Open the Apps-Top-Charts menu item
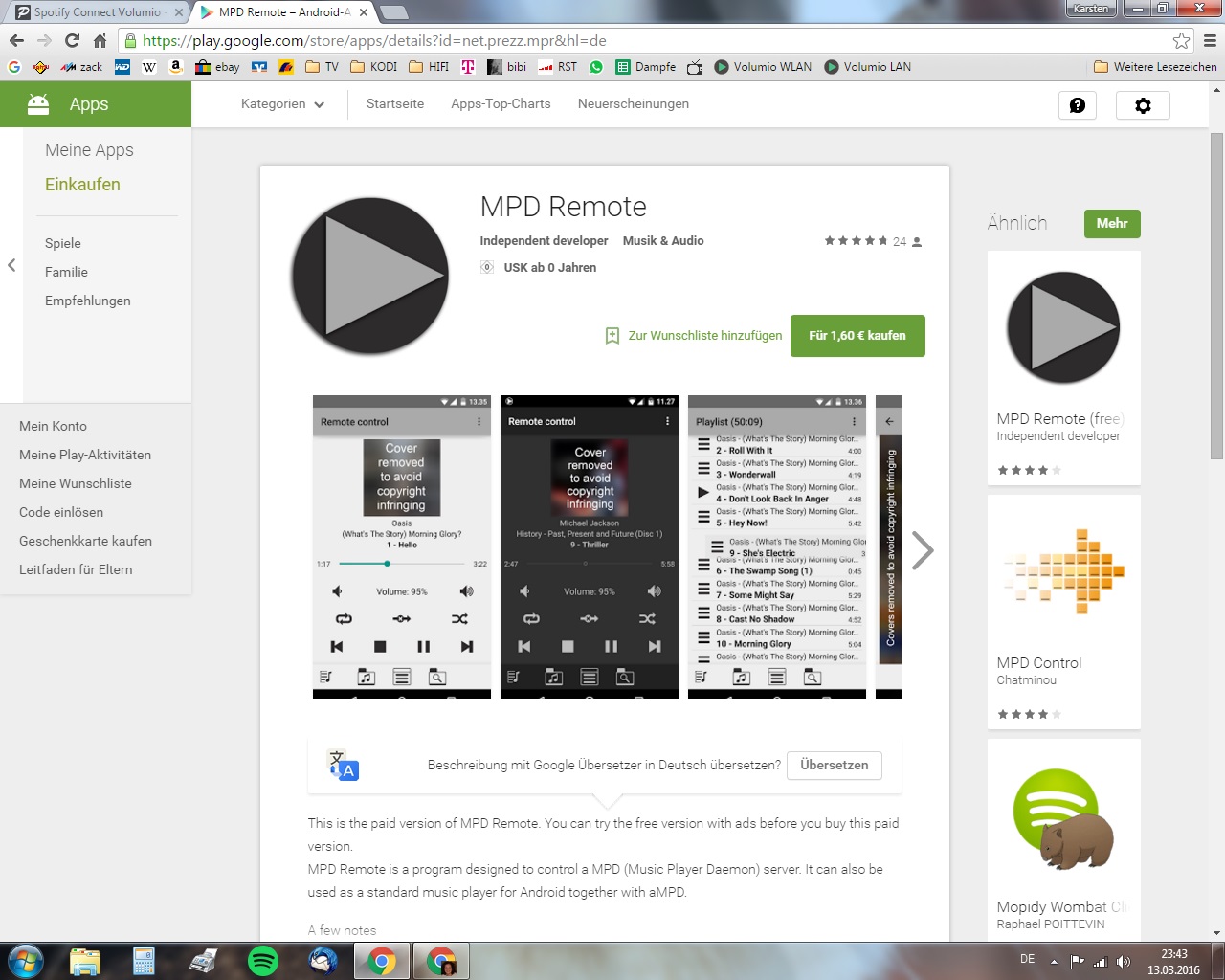The width and height of the screenshot is (1225, 980). (x=501, y=104)
